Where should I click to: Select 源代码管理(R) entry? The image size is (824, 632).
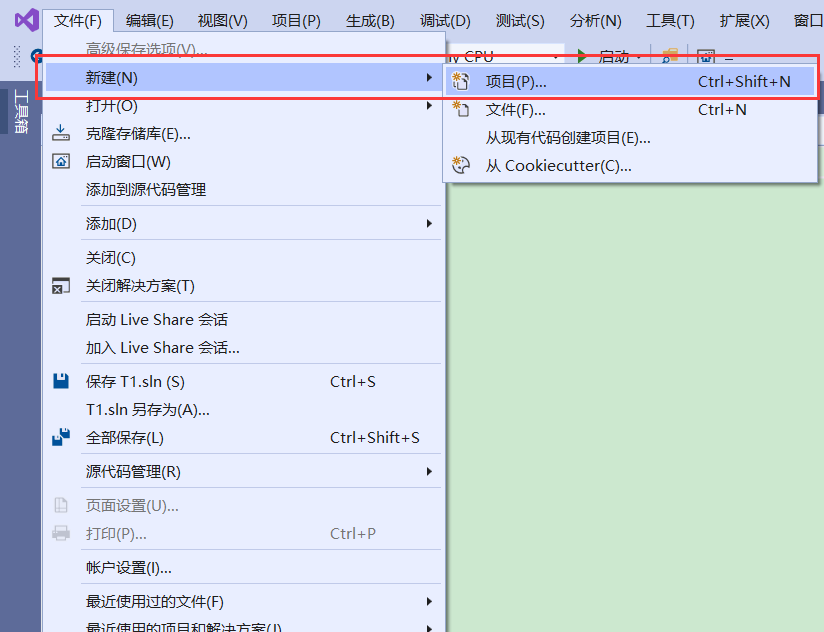[x=243, y=472]
